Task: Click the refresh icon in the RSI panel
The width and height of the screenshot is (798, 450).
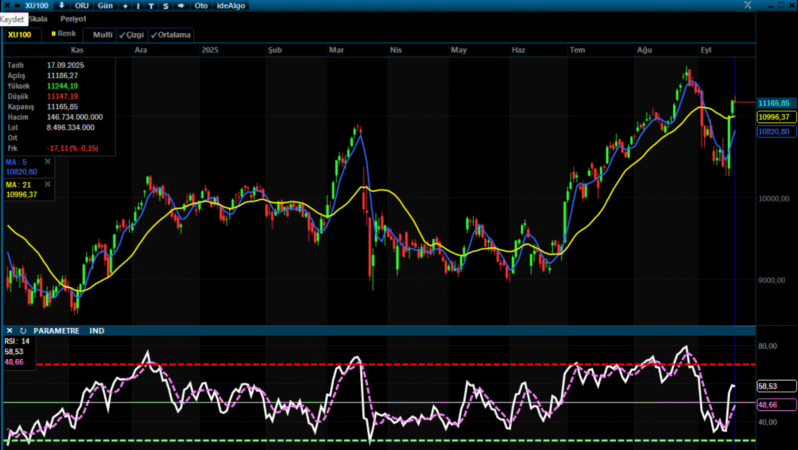Action: tap(23, 331)
